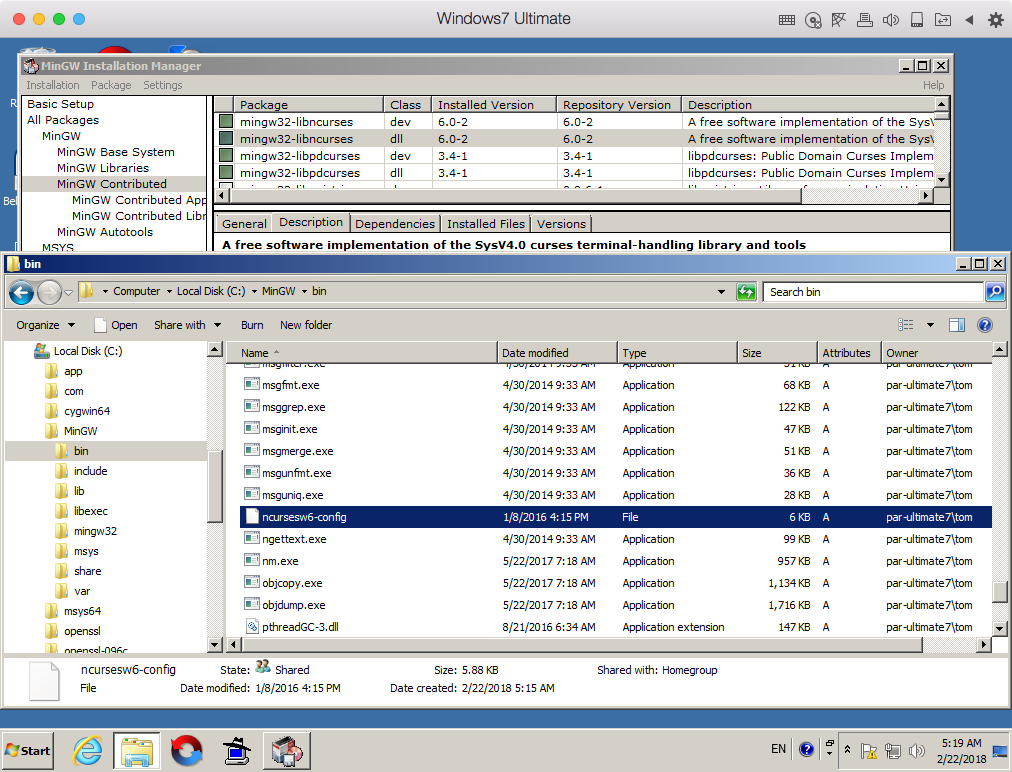1012x772 pixels.
Task: Open the Settings menu in MinGW
Action: click(163, 85)
